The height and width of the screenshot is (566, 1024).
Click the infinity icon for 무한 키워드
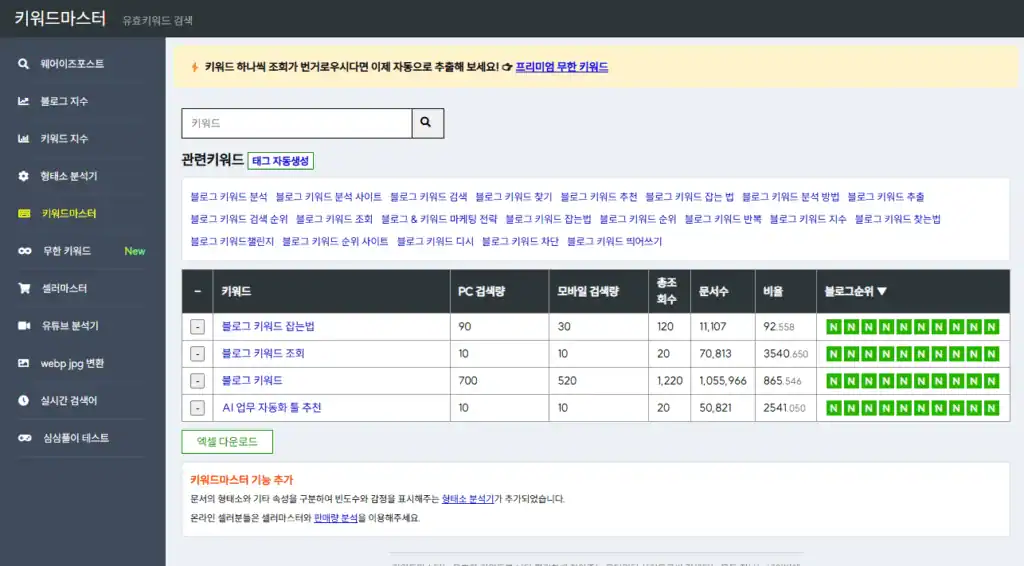point(23,251)
